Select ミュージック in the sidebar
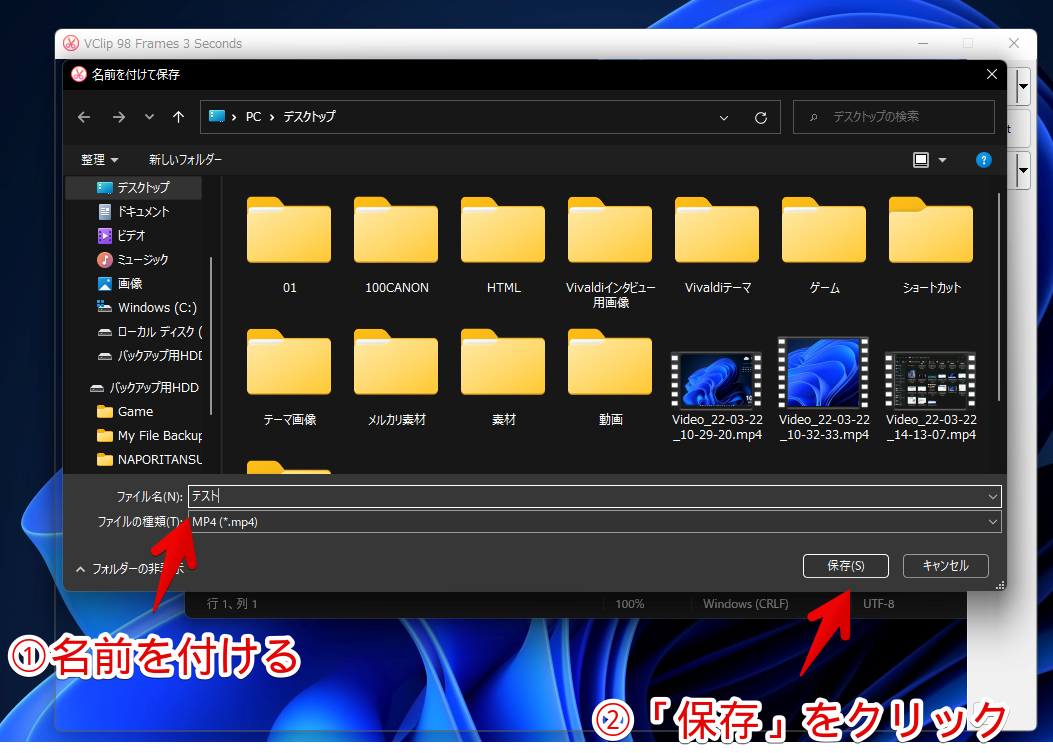This screenshot has height=753, width=1053. point(133,259)
